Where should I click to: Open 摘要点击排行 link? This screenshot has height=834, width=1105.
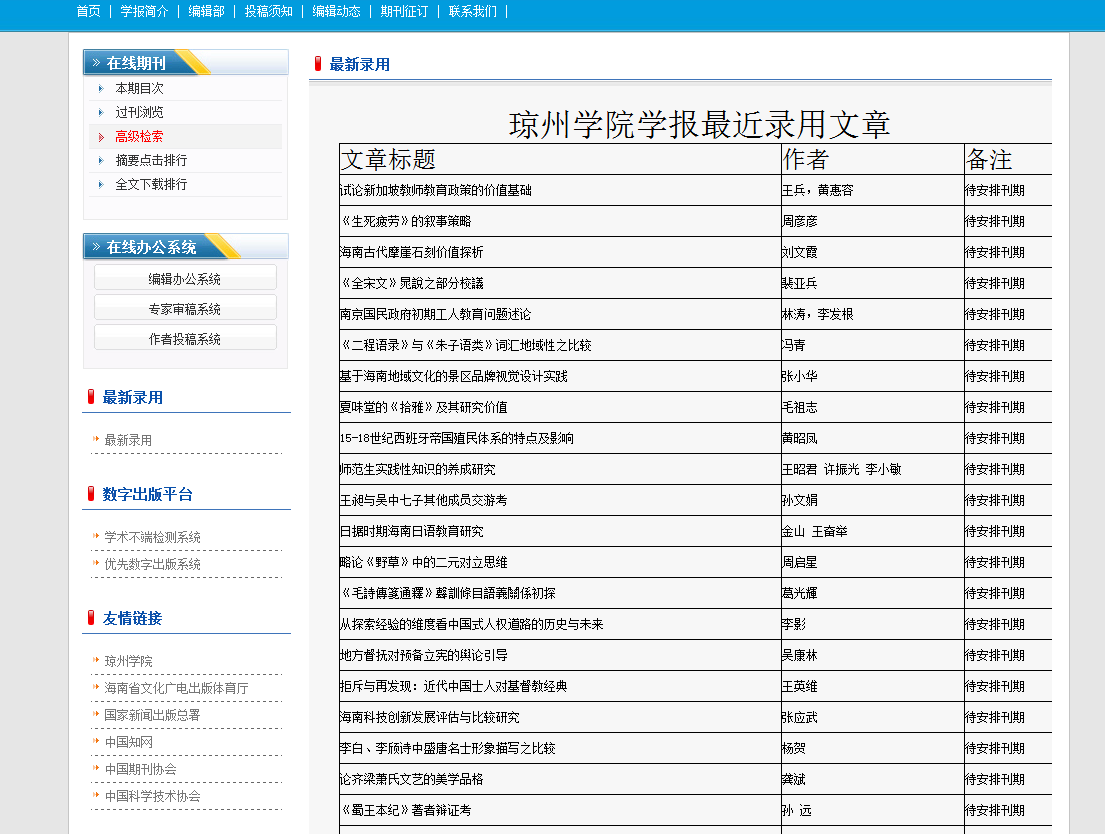point(152,160)
